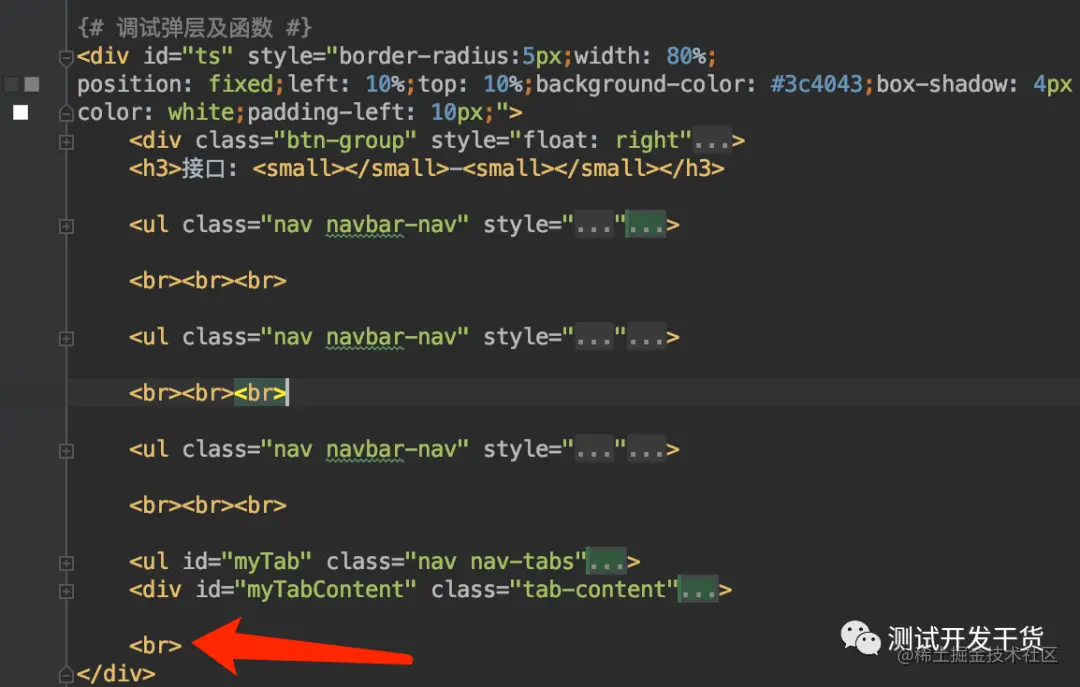Screen dimensions: 1080x687
Task: Expand the folded "..." after tab-content class
Action: (x=698, y=591)
